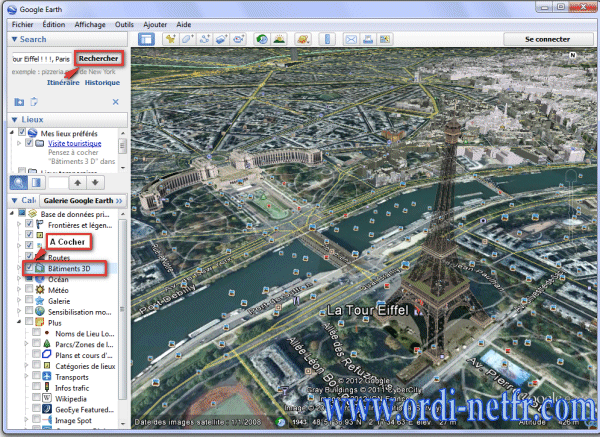The width and height of the screenshot is (600, 437).
Task: Move selected place down with arrow
Action: tap(95, 183)
